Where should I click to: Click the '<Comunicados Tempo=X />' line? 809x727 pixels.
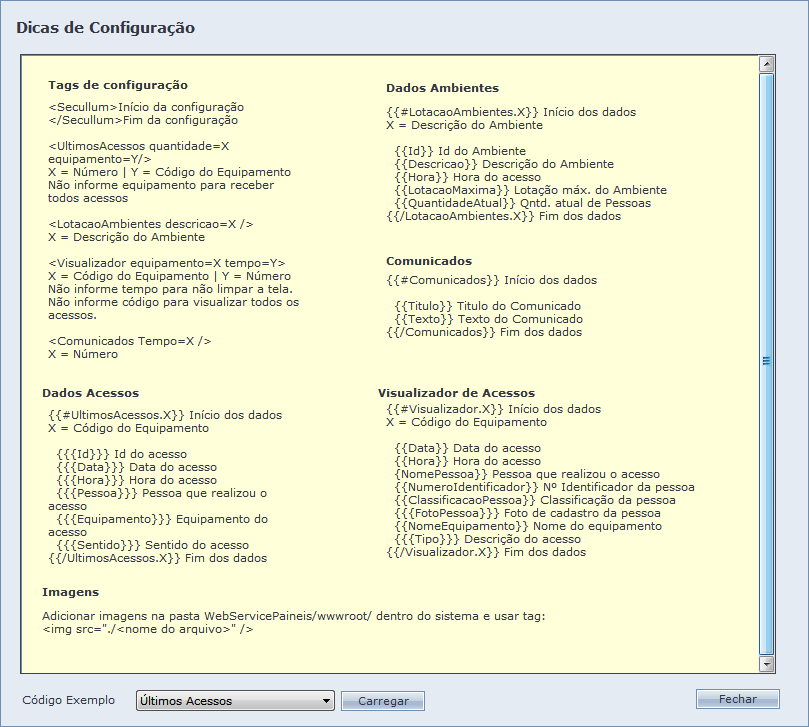[x=129, y=341]
